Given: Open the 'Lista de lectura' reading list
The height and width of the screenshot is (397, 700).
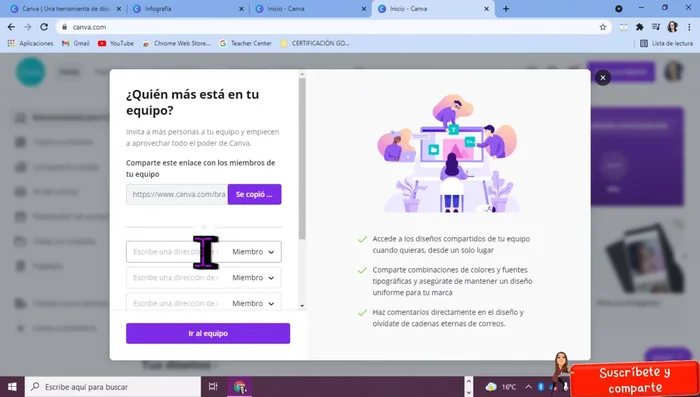Looking at the screenshot, I should [666, 43].
